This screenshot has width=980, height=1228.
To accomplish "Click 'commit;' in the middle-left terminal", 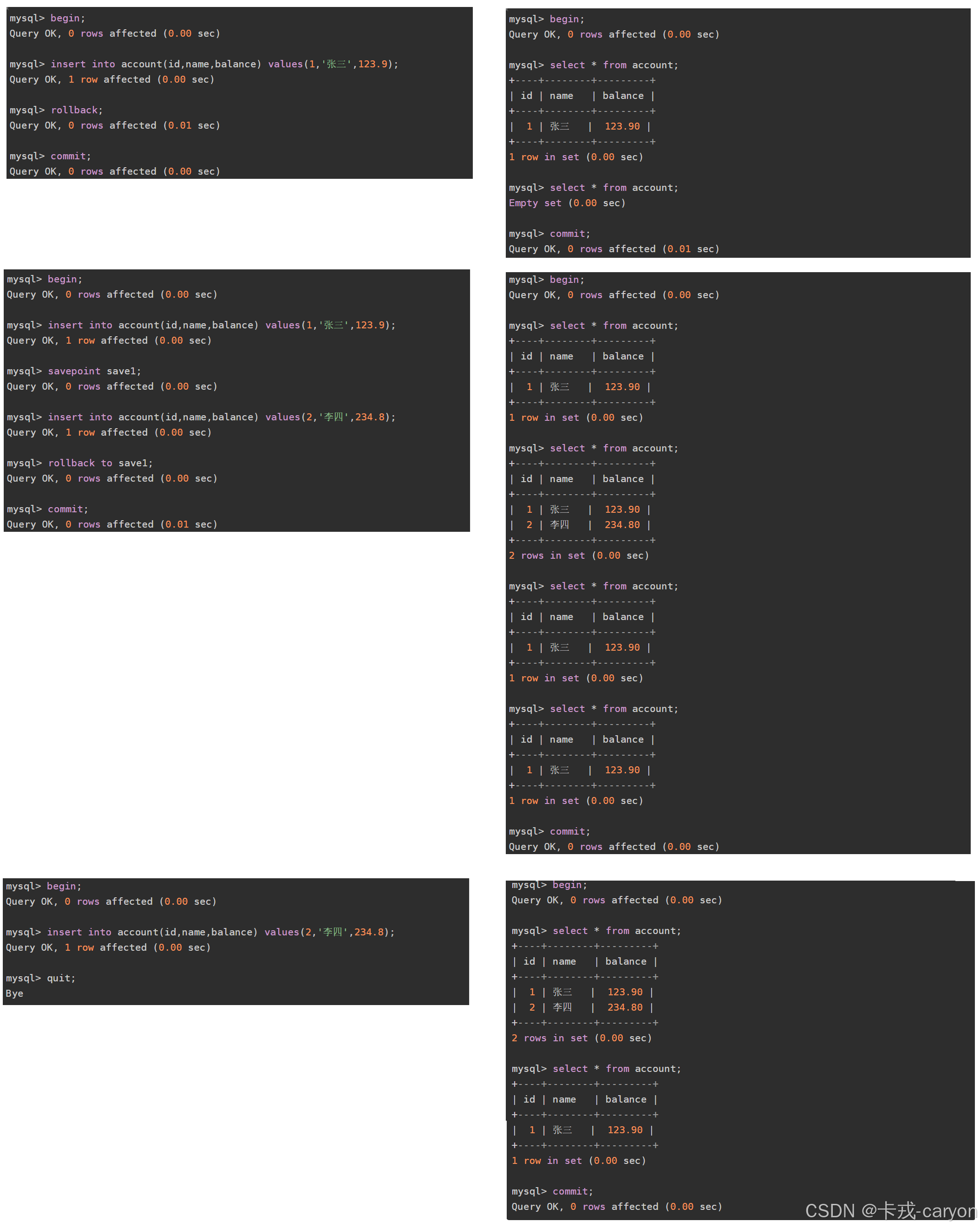I will pos(68,509).
